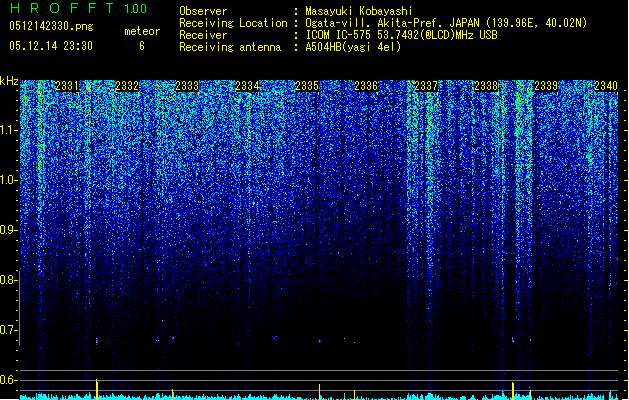Screen dimensions: 629x400
Task: Click the tall yellow meteor spike between 2331 and 2332
Action: click(x=97, y=389)
